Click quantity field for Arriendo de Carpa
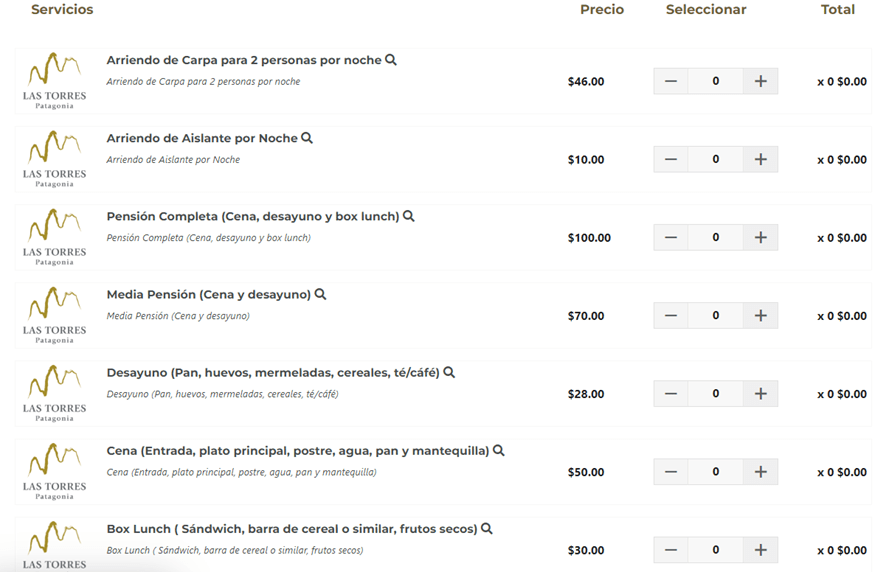Screen dimensions: 886x572 point(715,81)
